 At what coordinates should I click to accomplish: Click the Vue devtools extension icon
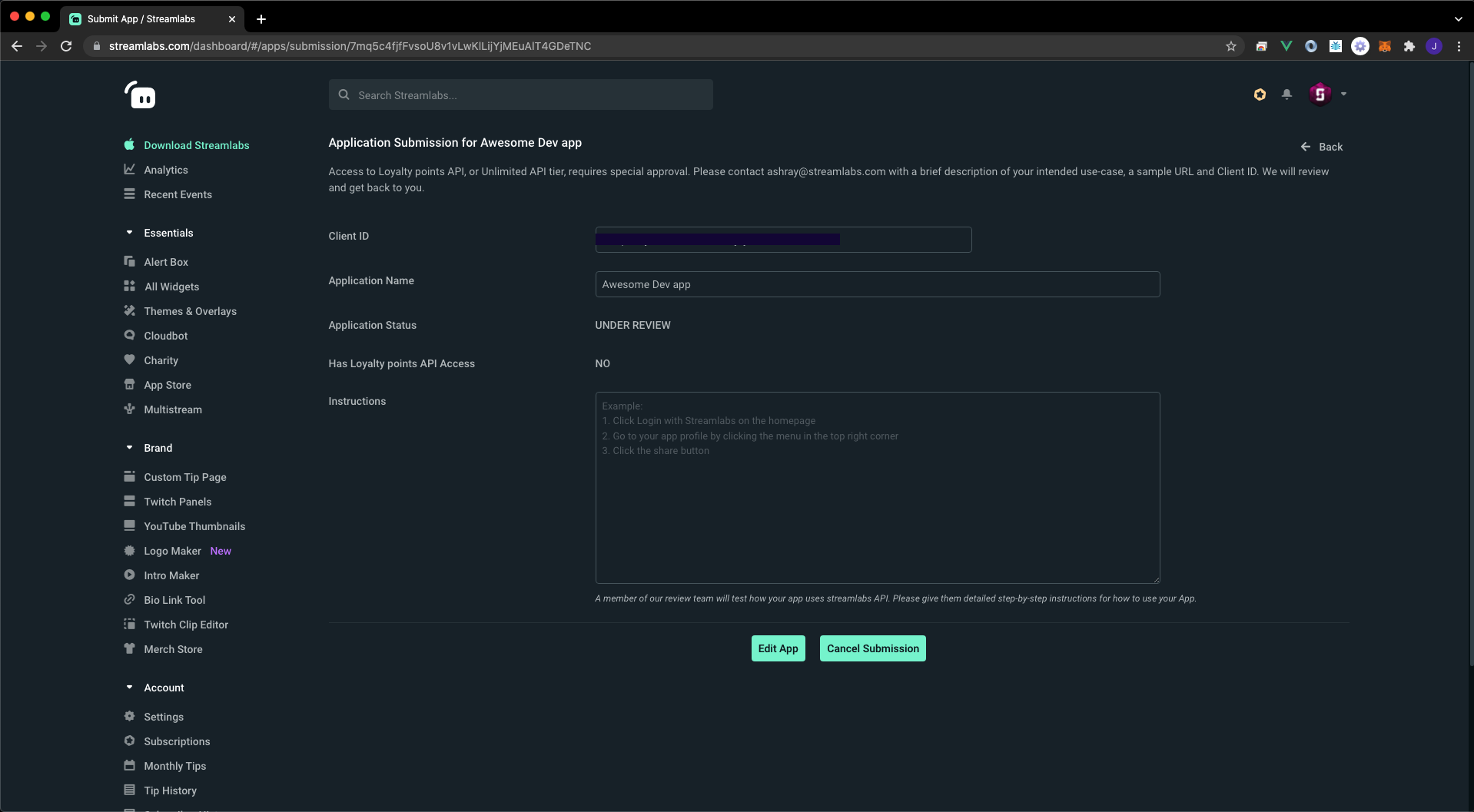click(x=1286, y=46)
